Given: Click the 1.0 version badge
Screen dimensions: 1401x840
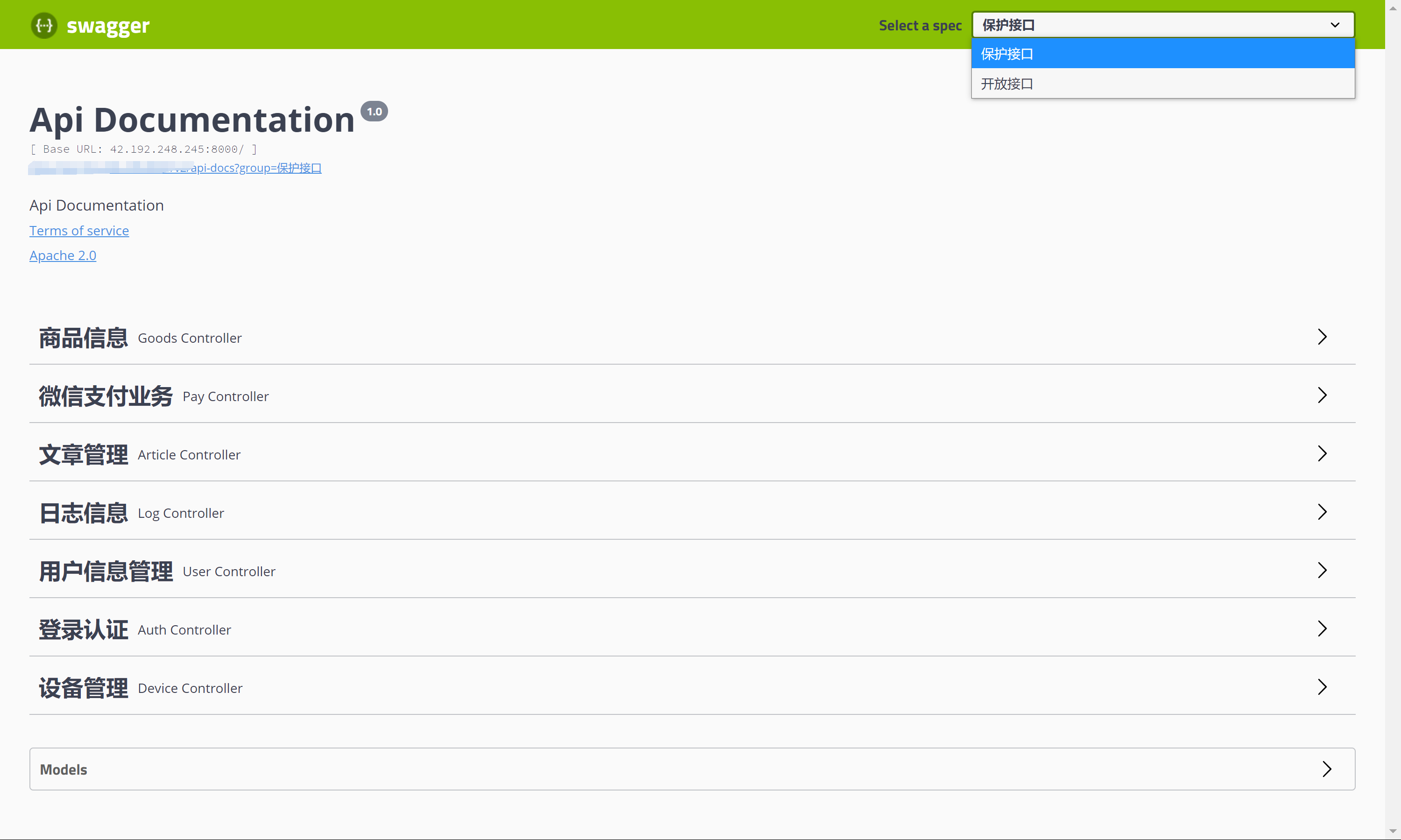Looking at the screenshot, I should coord(374,112).
